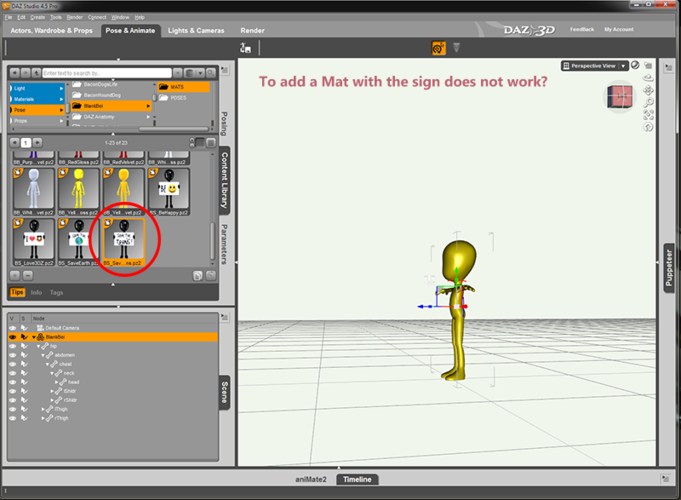Open the Render menu
Screen dimensions: 681x500
click(x=75, y=17)
